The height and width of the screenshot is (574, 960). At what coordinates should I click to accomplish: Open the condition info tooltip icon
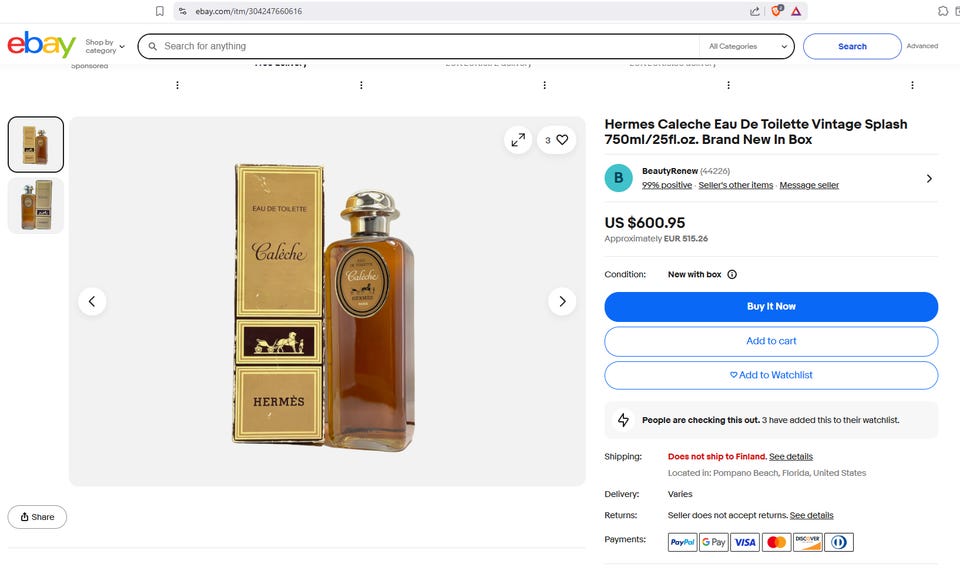[732, 274]
